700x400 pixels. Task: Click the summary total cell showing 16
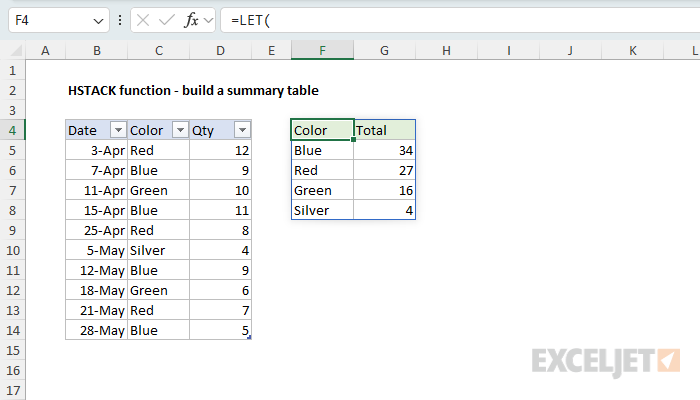(384, 191)
